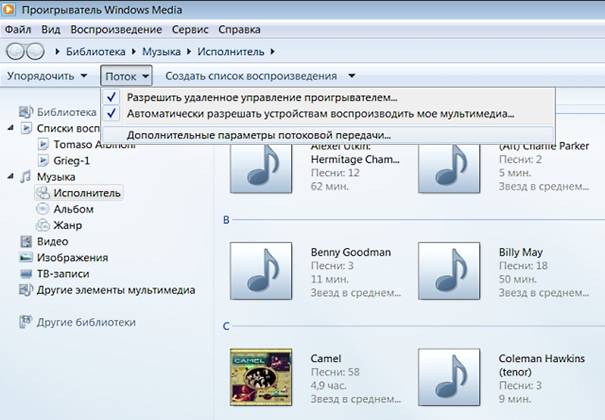The width and height of the screenshot is (605, 420).
Task: Open Другие элементы мультимедиа icon
Action: click(26, 290)
